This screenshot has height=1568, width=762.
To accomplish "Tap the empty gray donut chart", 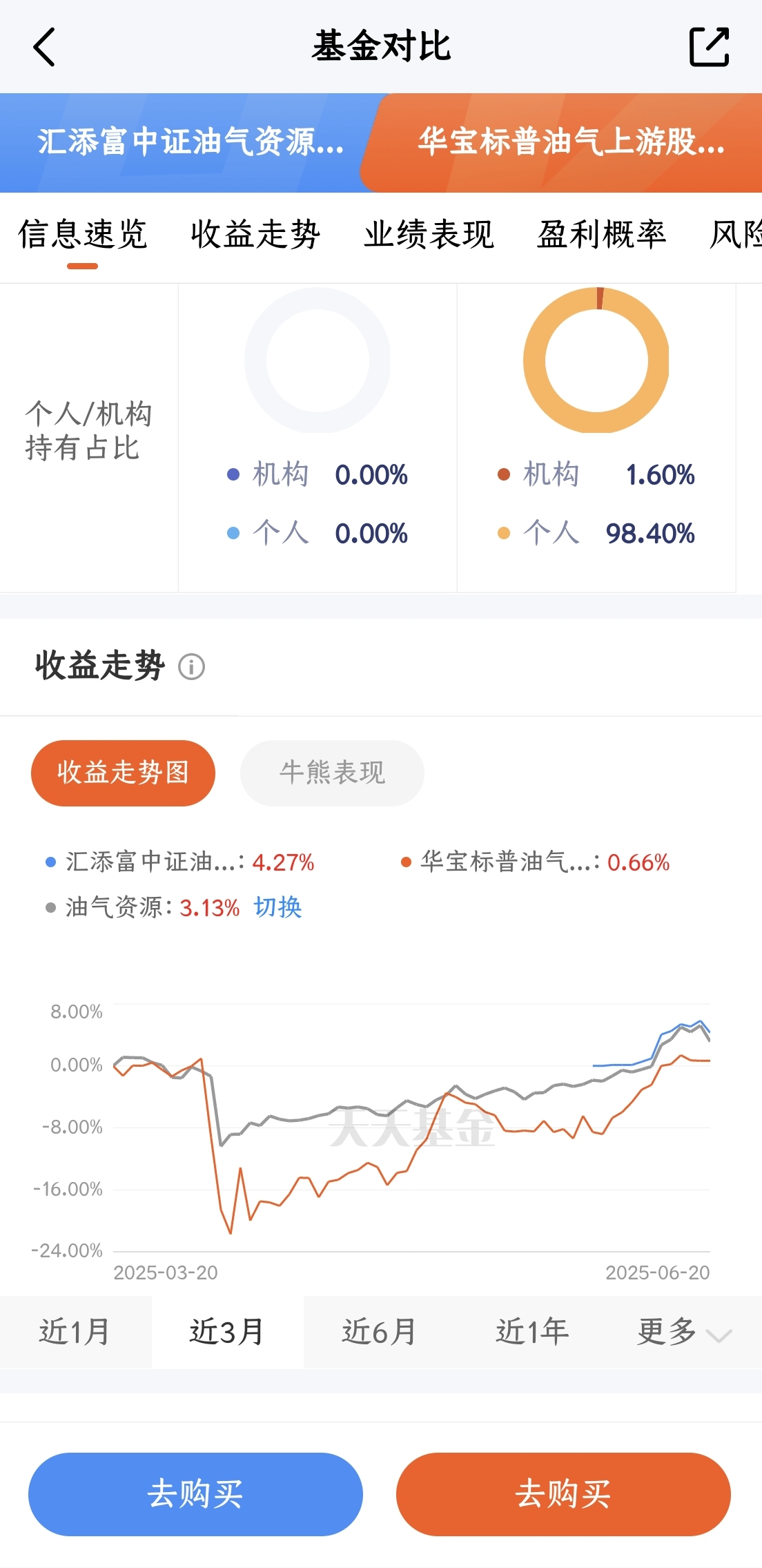I will point(317,360).
